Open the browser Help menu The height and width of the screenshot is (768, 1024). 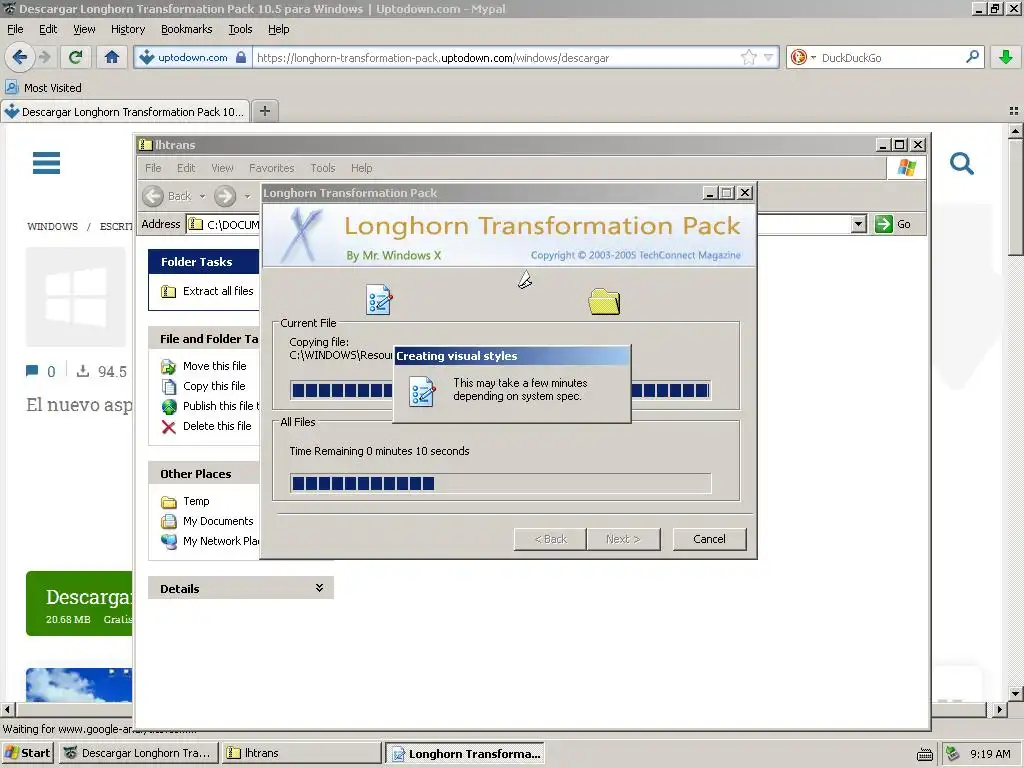[x=279, y=29]
